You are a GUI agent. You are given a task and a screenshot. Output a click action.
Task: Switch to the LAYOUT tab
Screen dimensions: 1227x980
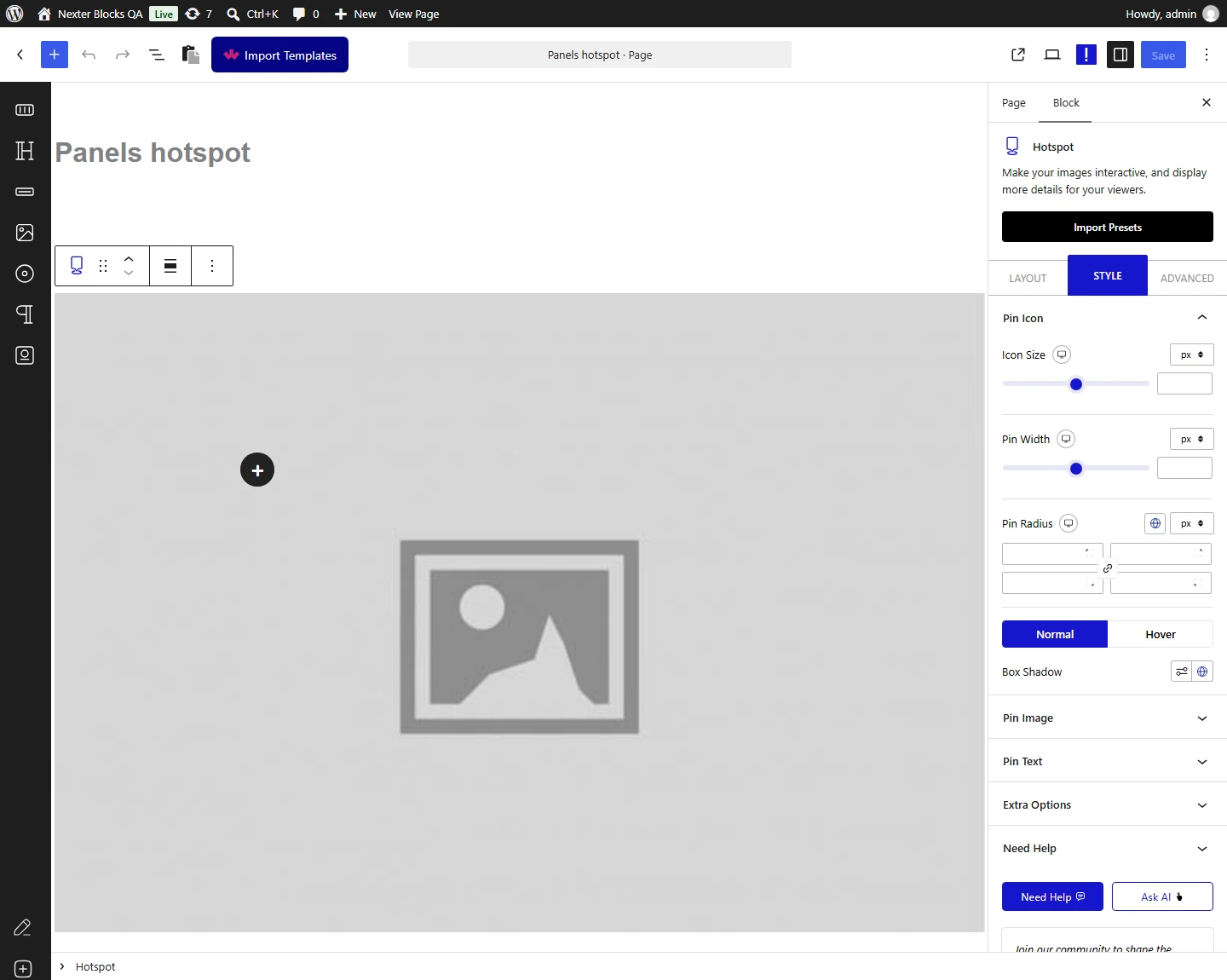(1028, 278)
